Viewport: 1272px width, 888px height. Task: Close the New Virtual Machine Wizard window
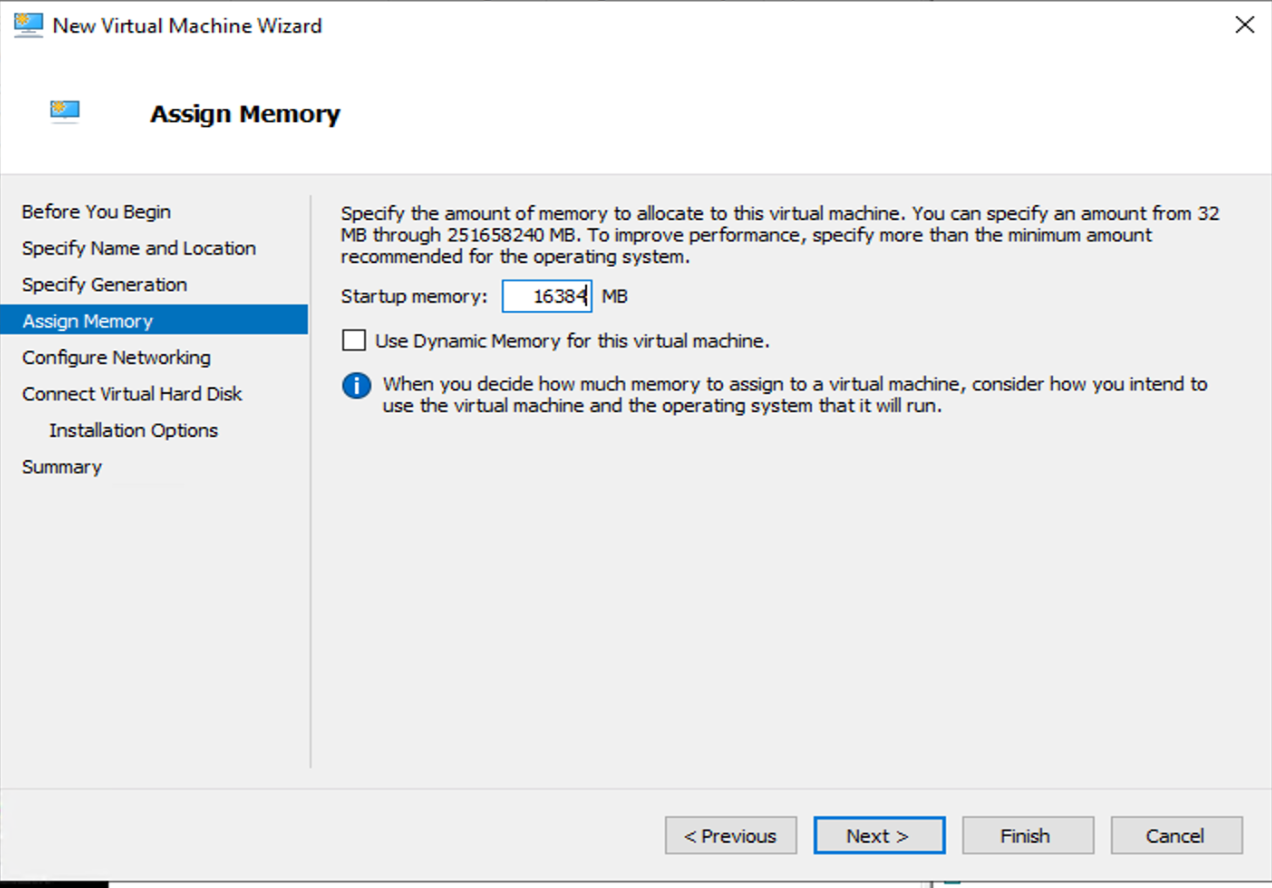tap(1244, 26)
